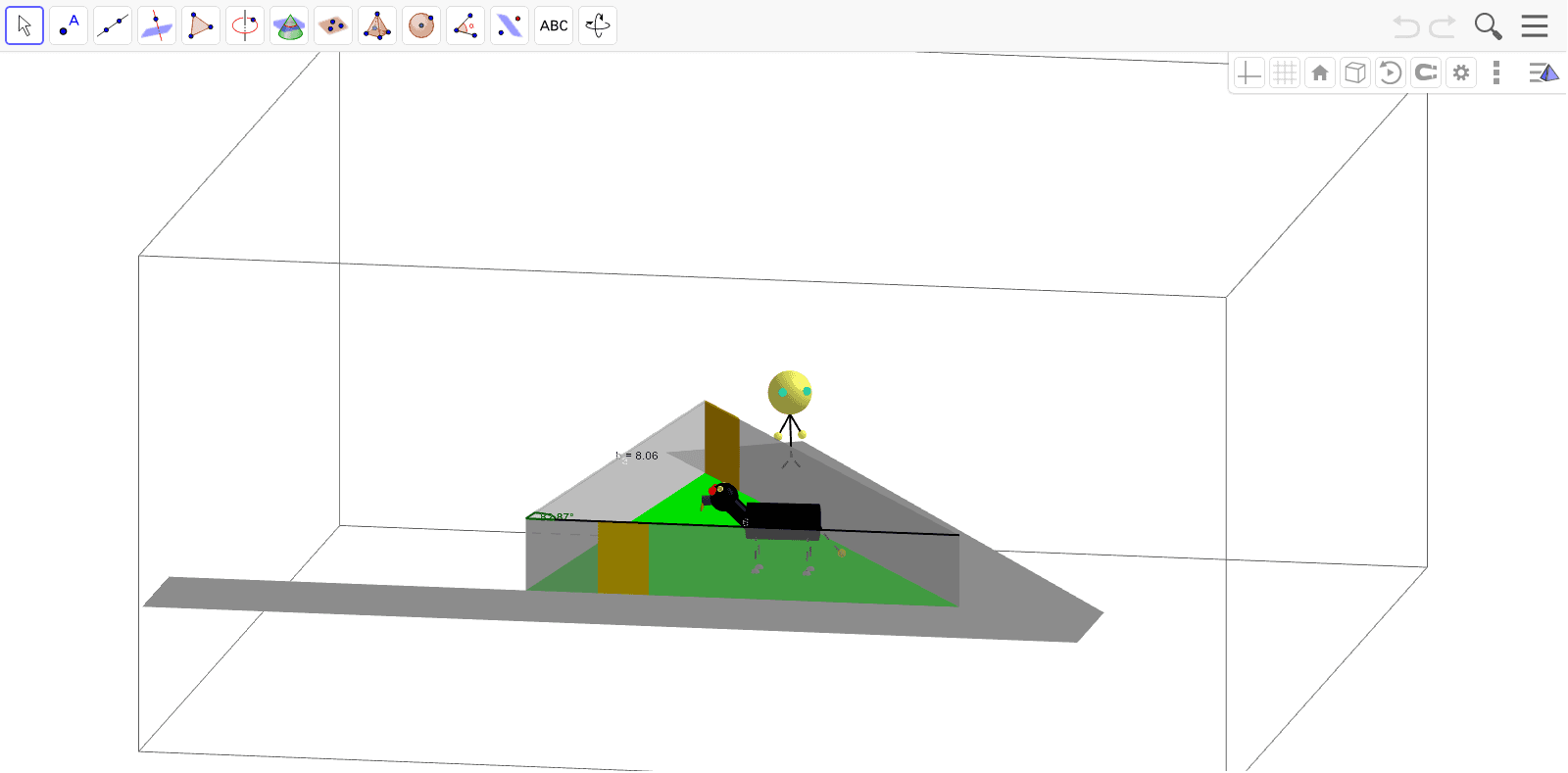Select the Perpendicular Line tool
This screenshot has width=1568, height=773.
[157, 25]
